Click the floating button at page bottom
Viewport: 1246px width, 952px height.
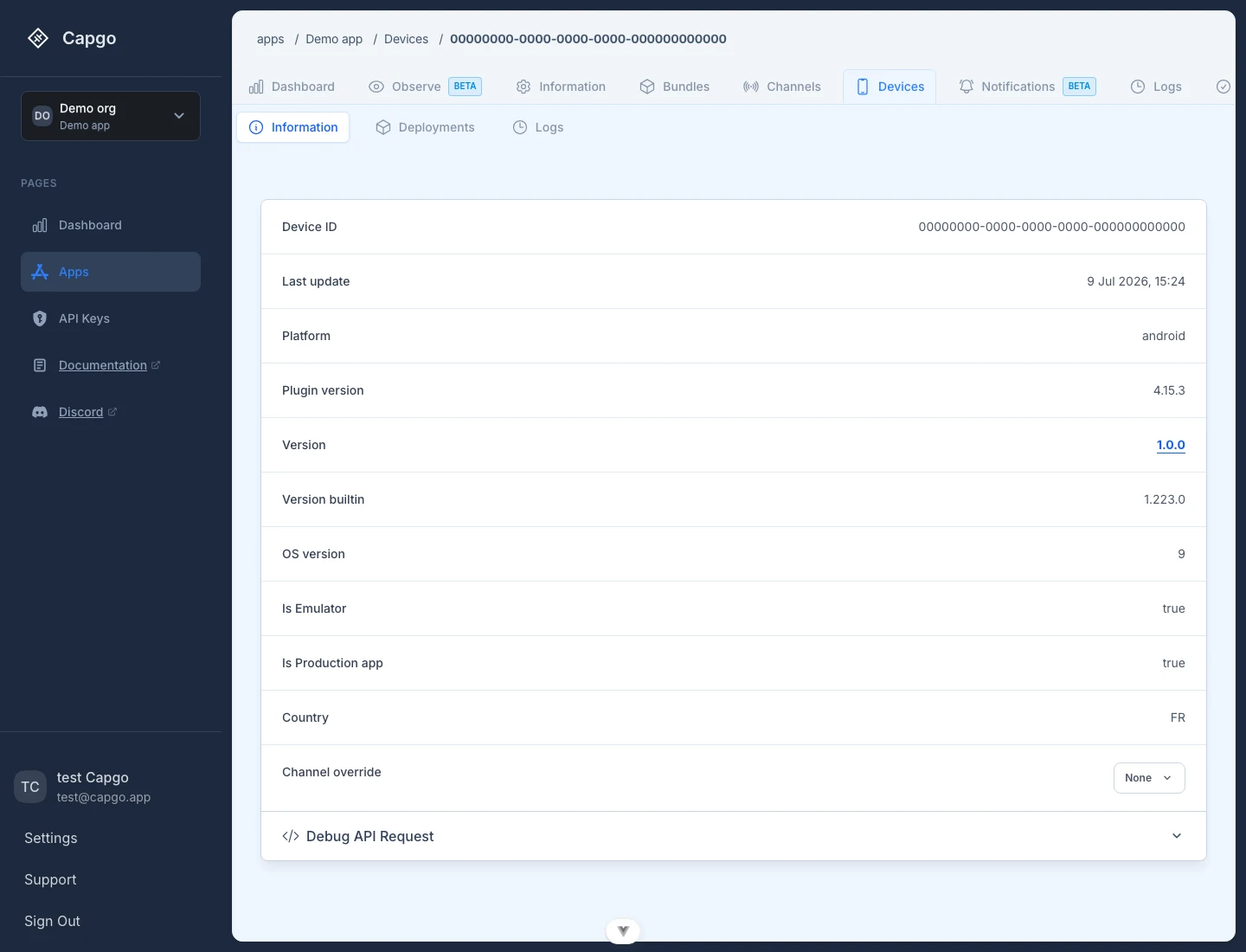623,931
